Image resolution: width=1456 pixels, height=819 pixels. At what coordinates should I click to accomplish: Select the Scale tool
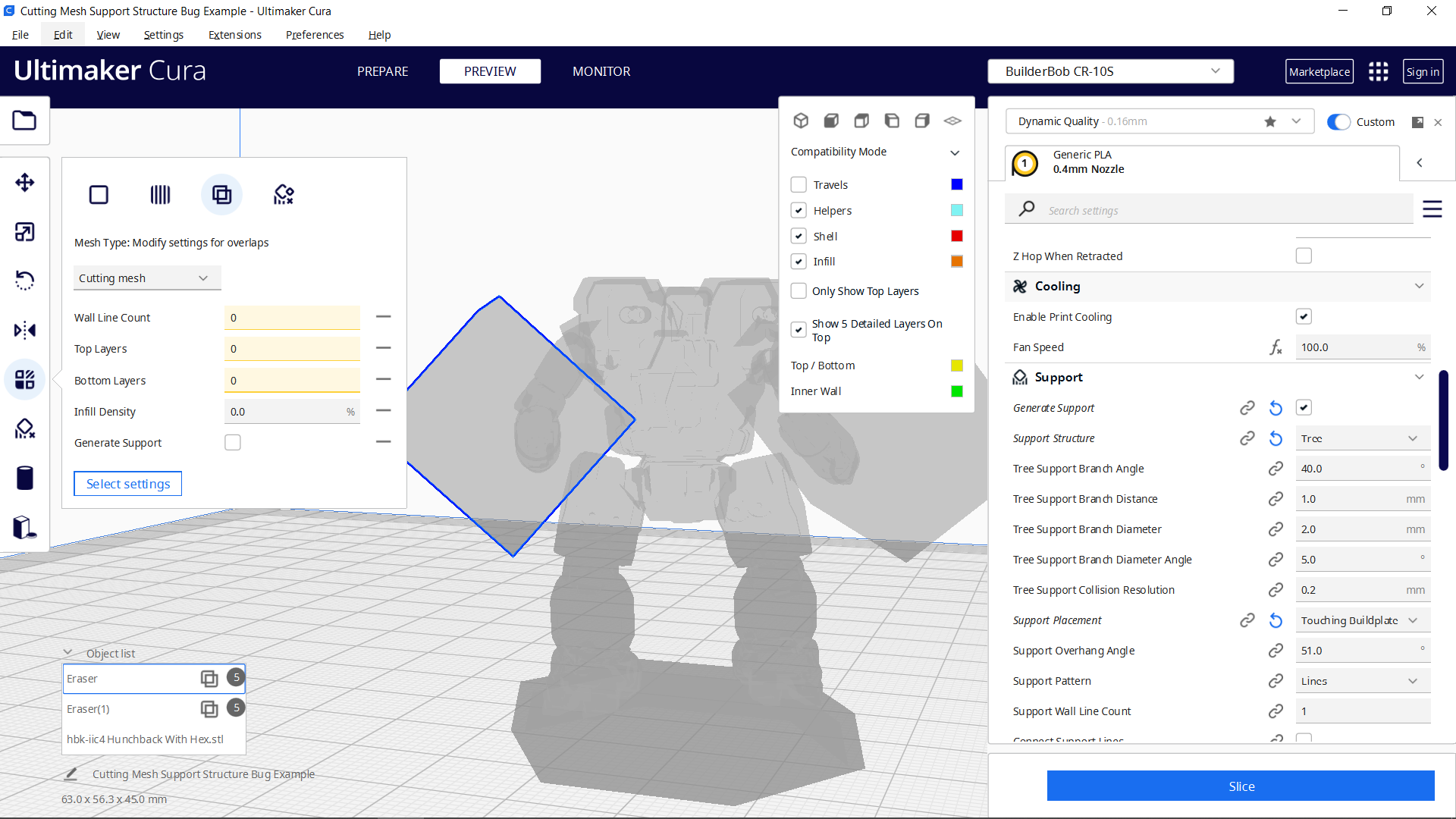click(25, 231)
